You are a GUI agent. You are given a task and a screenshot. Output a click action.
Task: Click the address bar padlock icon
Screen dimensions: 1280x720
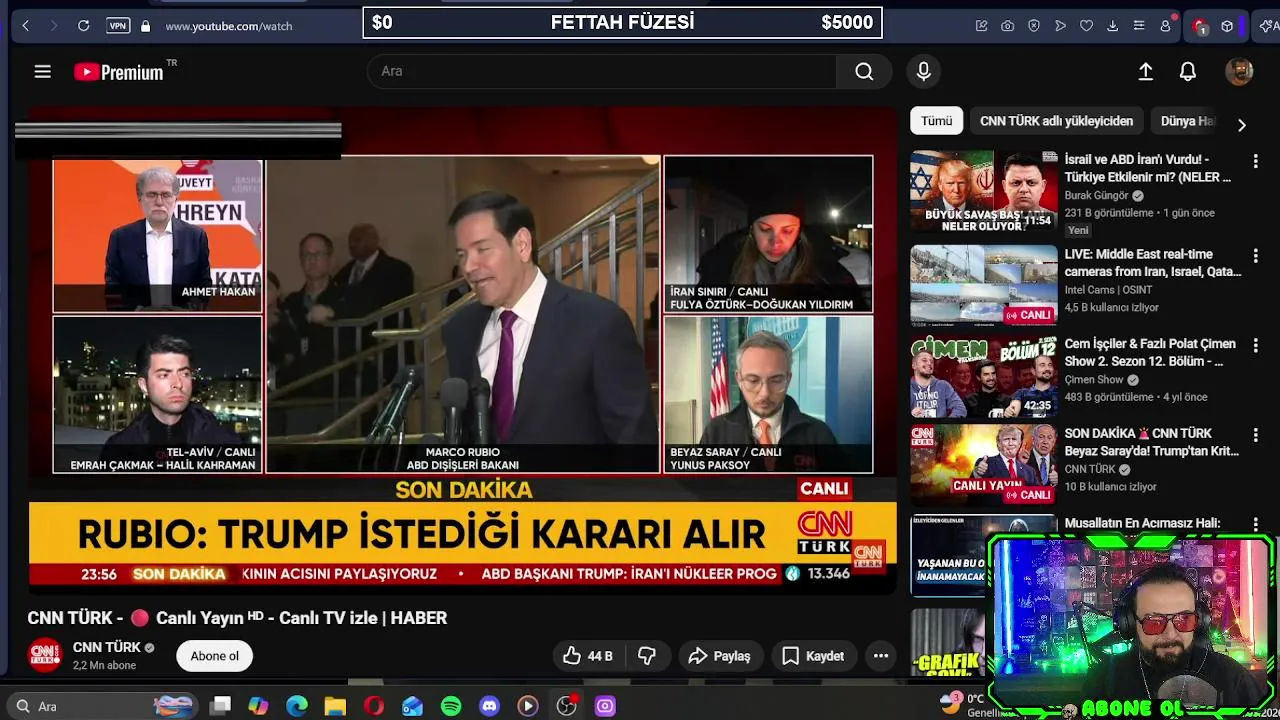tap(146, 26)
